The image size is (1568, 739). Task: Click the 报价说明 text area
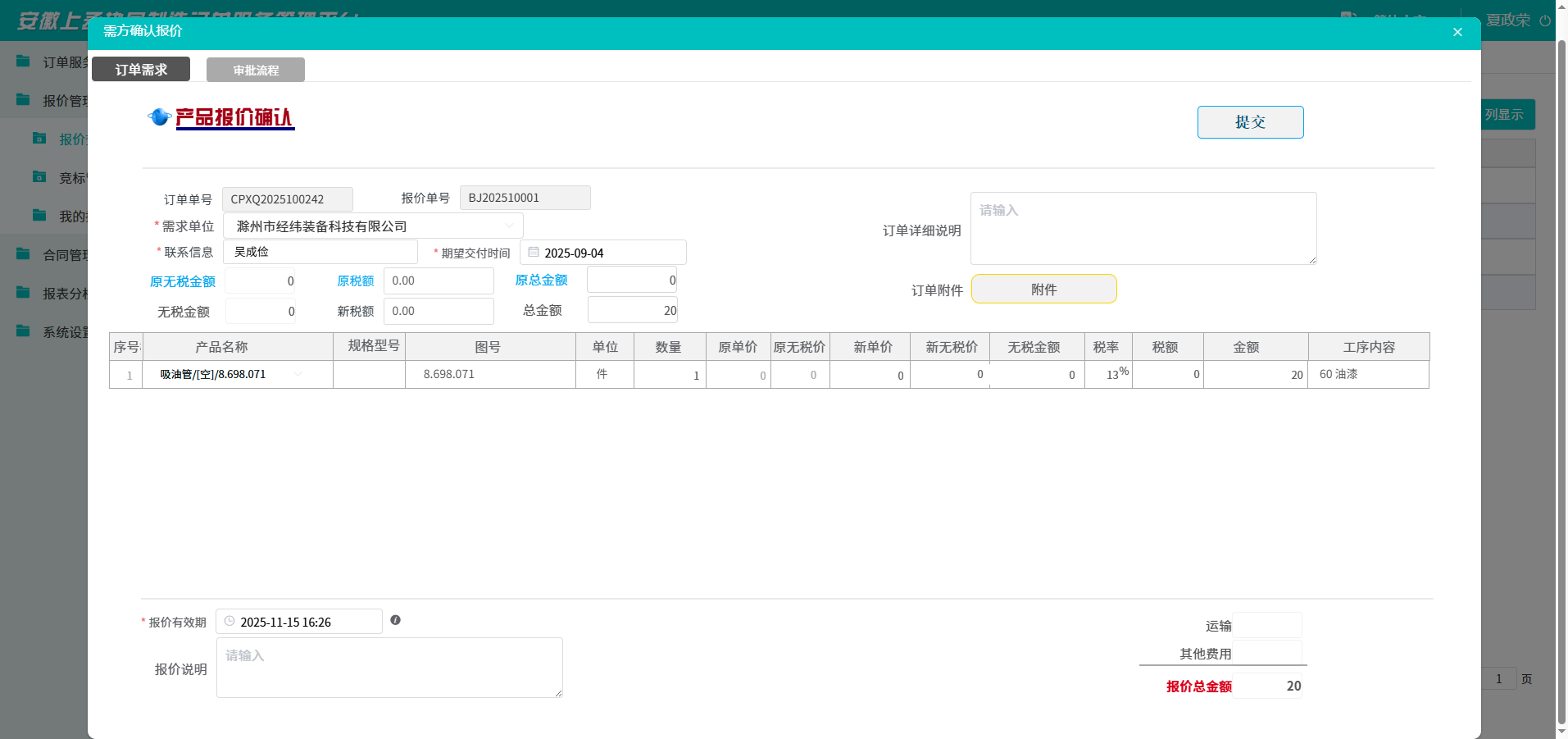389,668
